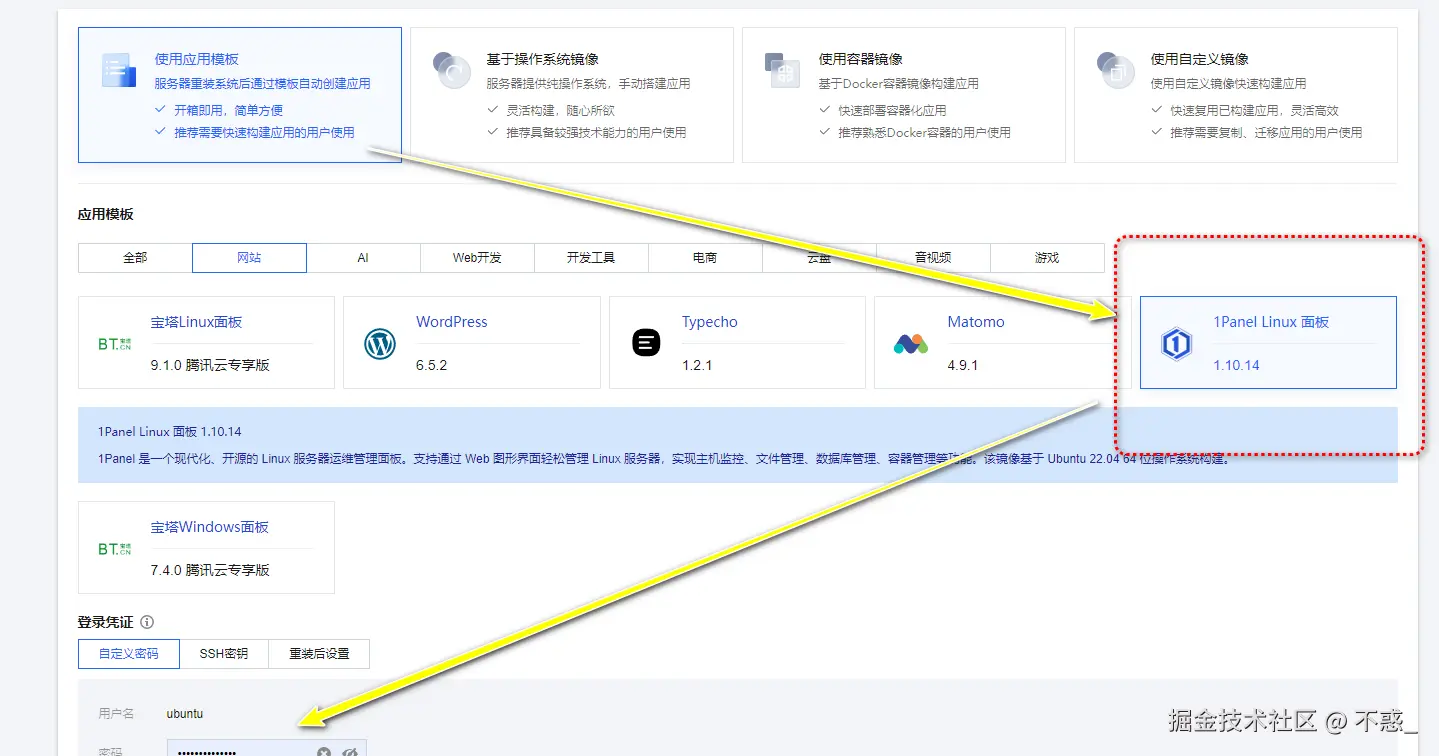Click the application template list icon
Screen dimensions: 1439x756
tap(118, 70)
